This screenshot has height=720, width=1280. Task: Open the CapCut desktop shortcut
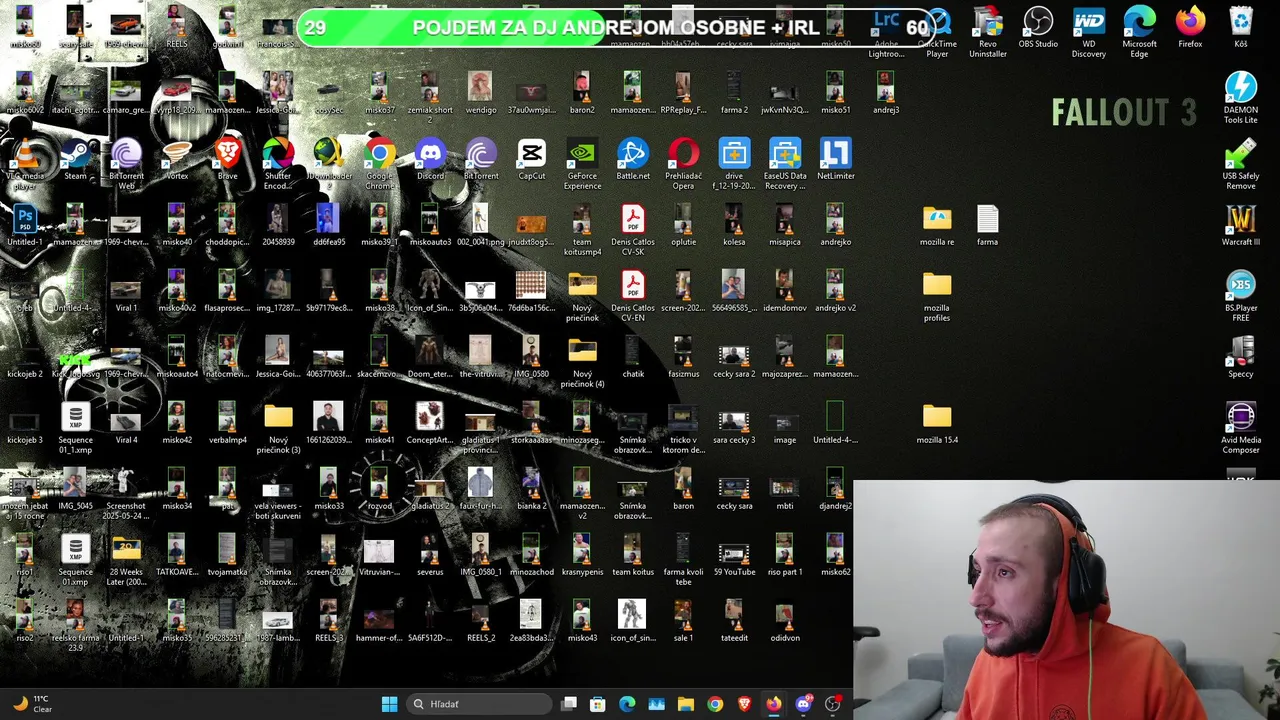[532, 160]
